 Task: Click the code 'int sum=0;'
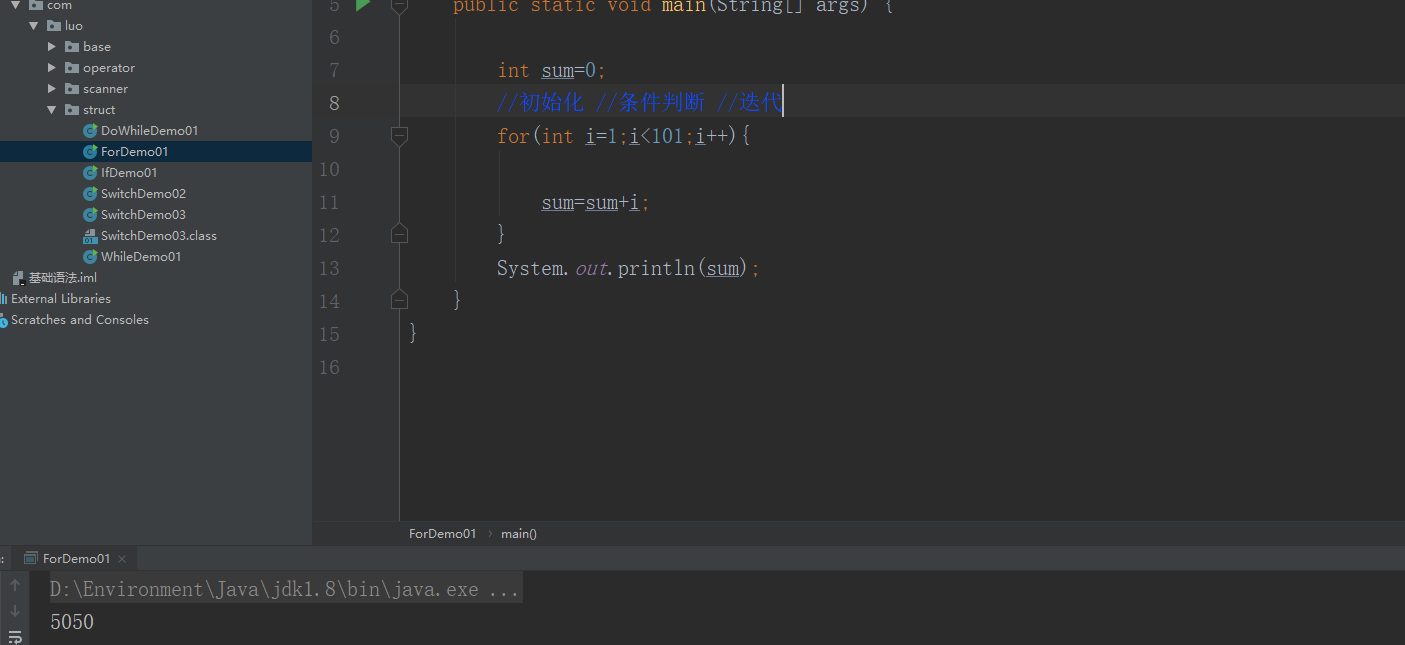click(552, 70)
